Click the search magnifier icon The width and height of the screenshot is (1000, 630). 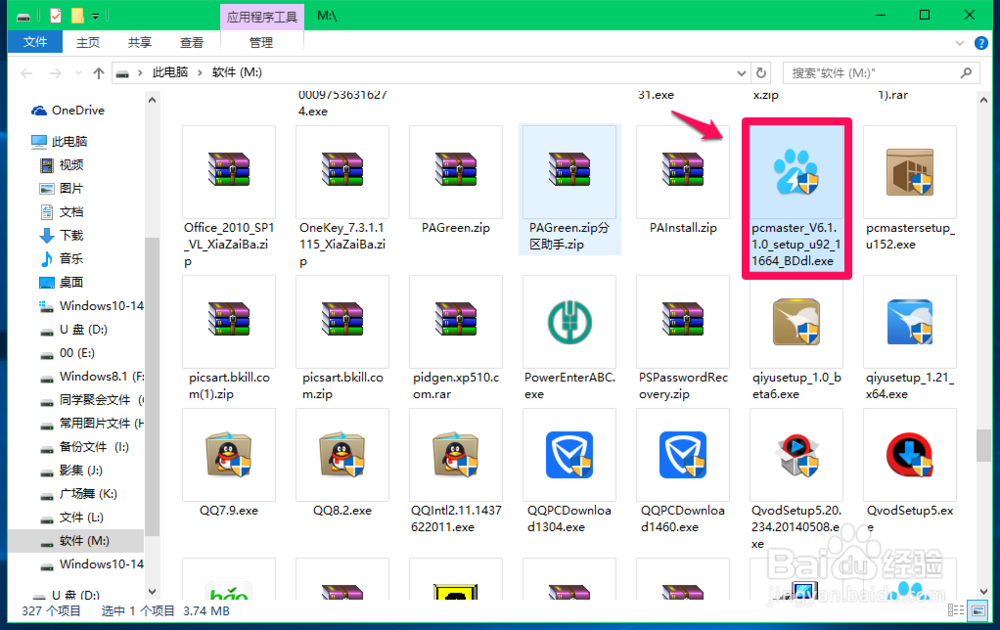[966, 73]
